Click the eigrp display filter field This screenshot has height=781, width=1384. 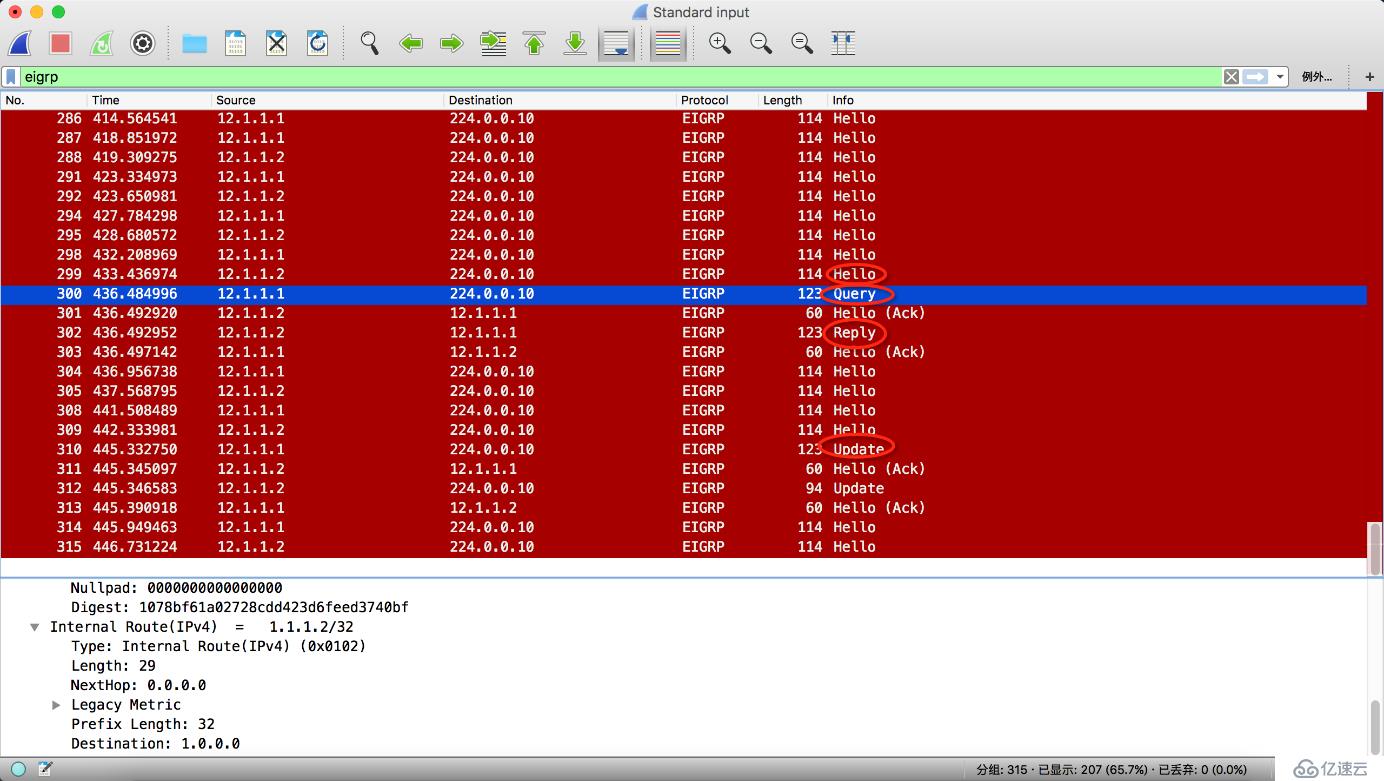[620, 77]
